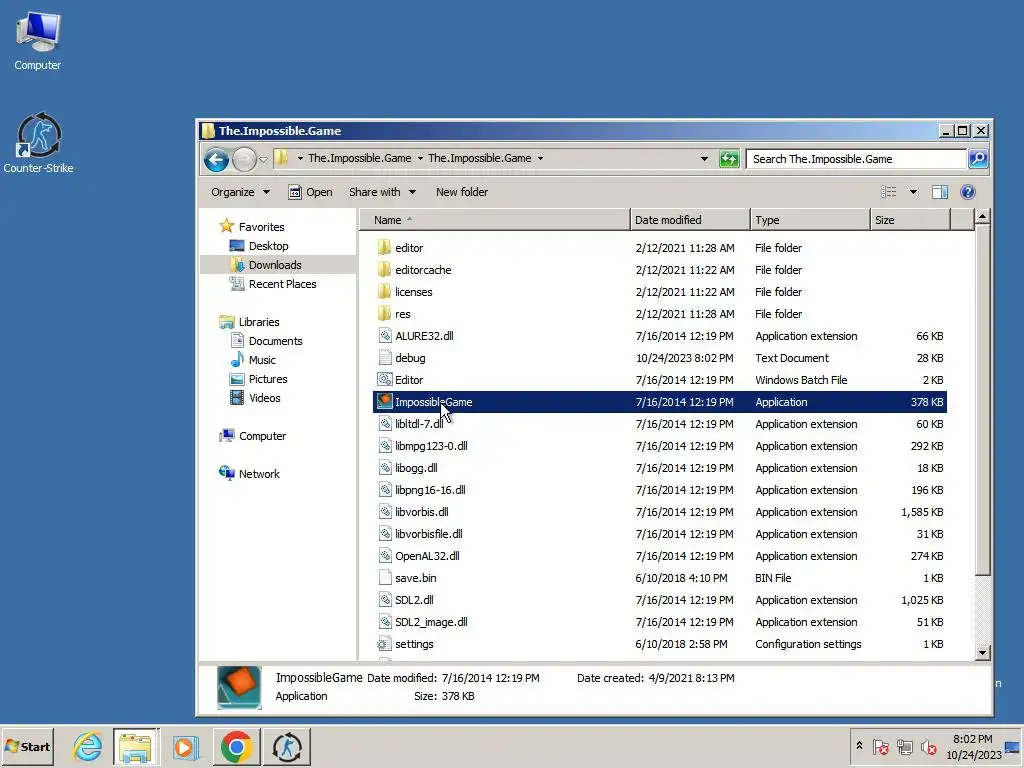
Task: Sort by the Type column header
Action: coord(810,220)
